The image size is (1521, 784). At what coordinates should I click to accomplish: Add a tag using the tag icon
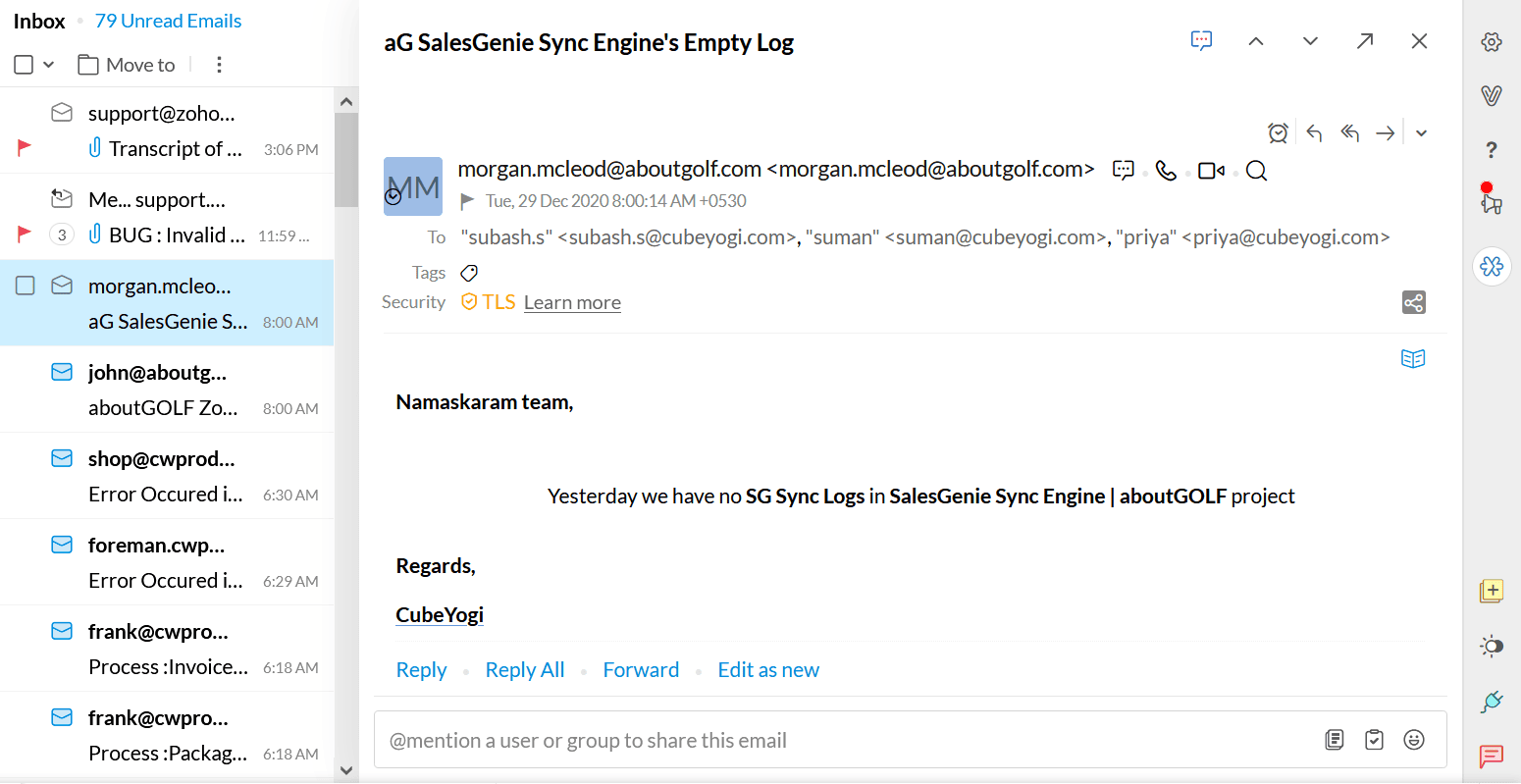[x=469, y=273]
